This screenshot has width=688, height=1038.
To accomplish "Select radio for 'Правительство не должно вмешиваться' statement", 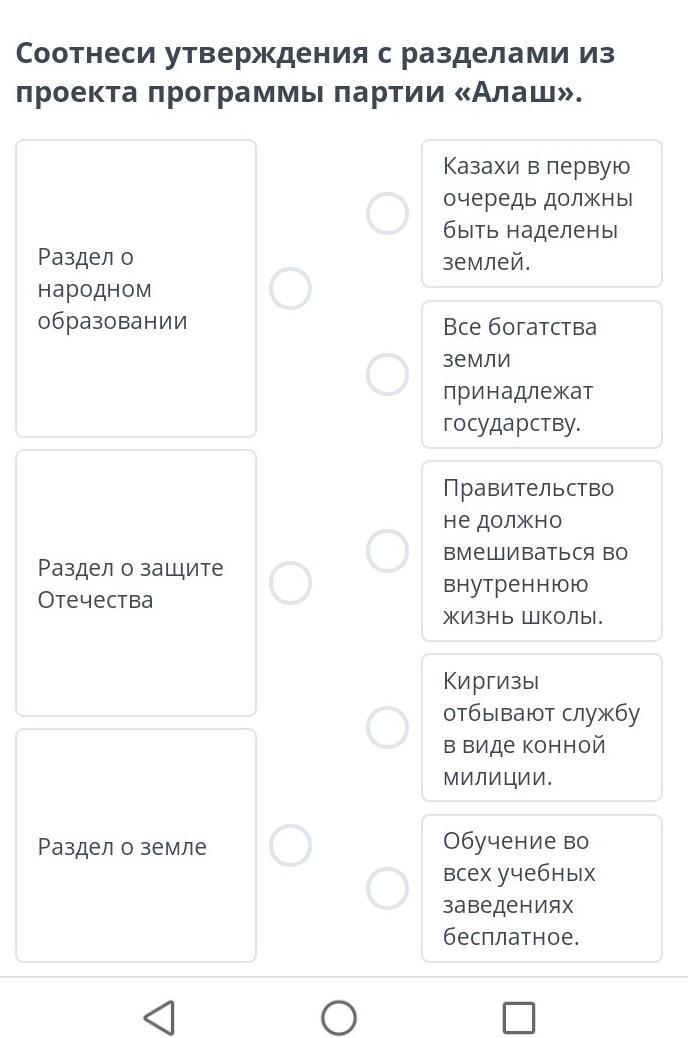I will tap(387, 551).
